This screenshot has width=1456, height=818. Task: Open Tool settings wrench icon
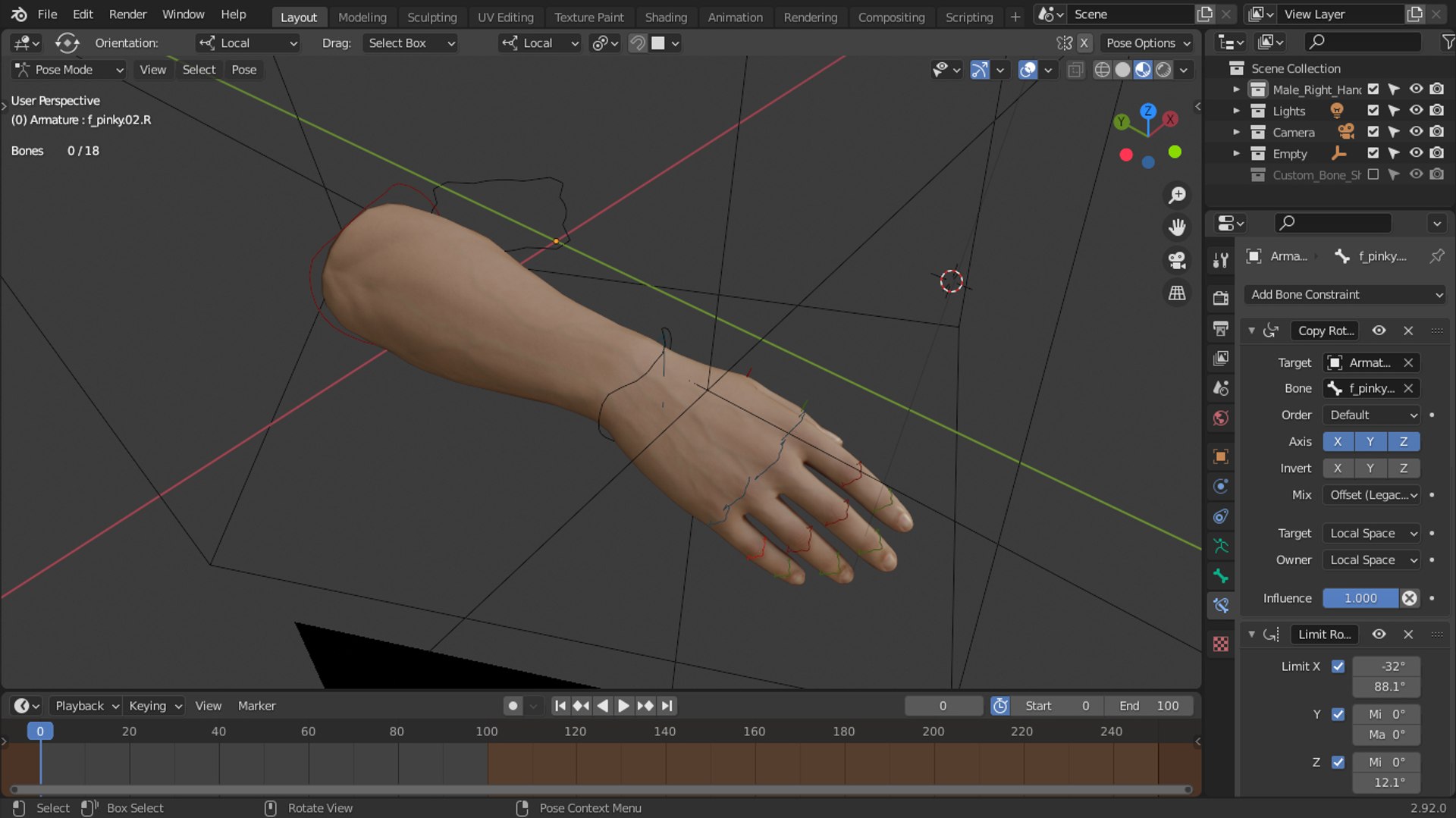click(1220, 260)
